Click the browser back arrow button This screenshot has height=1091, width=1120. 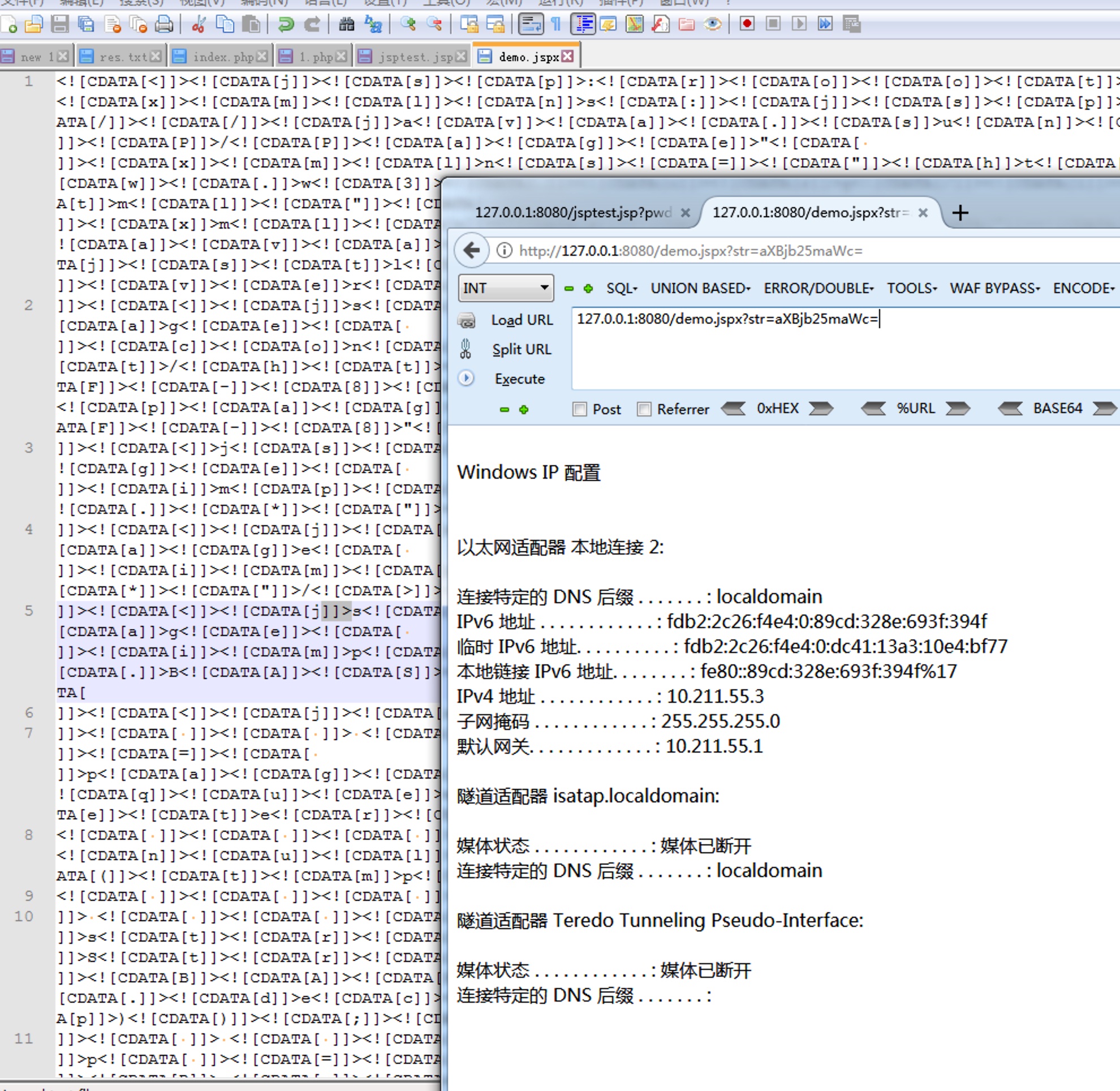(472, 251)
